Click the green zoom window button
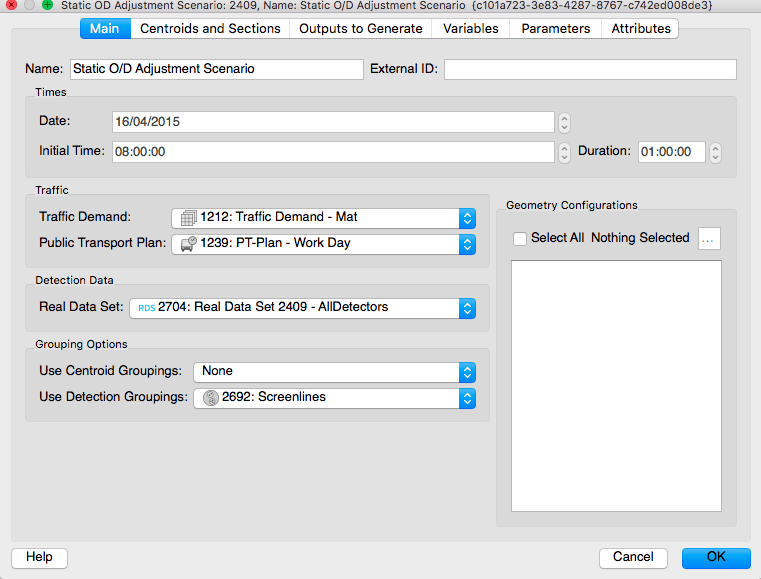Screen dimensions: 761x579 coord(47,5)
